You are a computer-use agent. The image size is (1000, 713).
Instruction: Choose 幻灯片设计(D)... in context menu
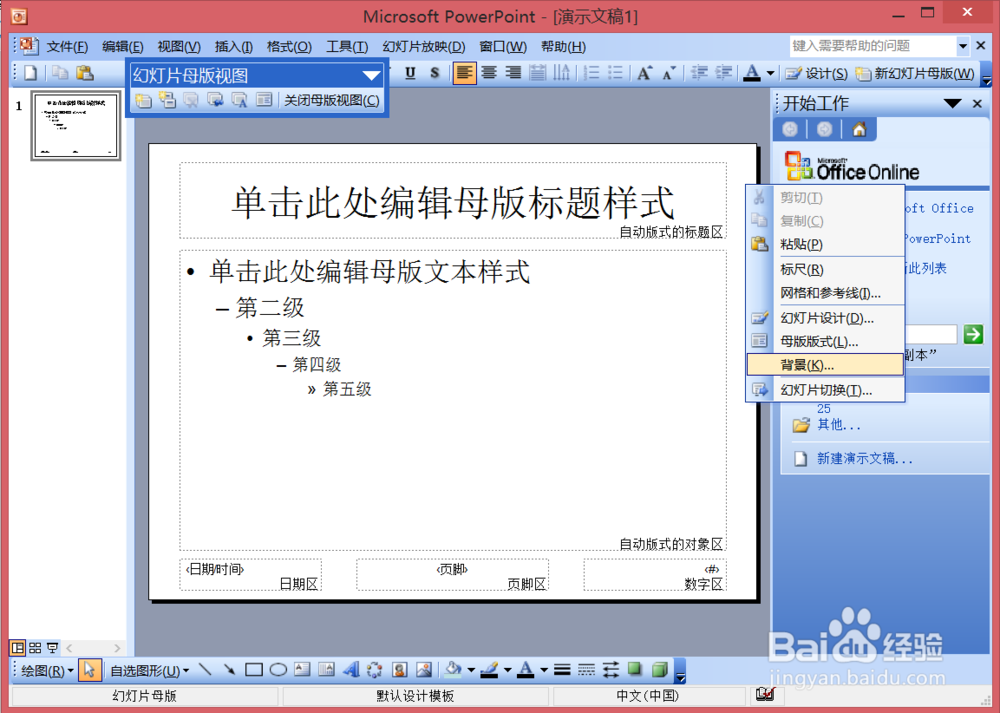825,318
